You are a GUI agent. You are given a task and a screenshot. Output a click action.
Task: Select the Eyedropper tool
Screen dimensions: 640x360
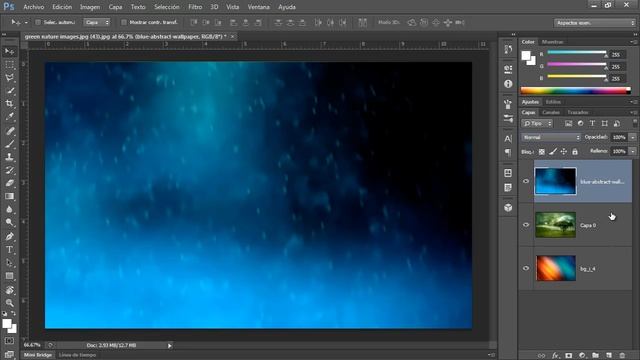coord(9,117)
